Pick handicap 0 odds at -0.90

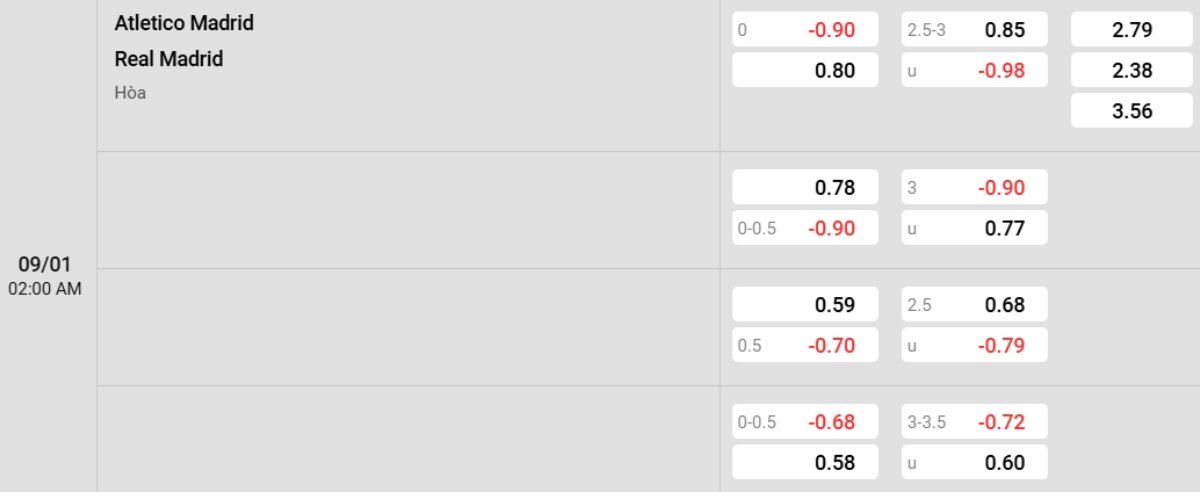click(x=805, y=30)
